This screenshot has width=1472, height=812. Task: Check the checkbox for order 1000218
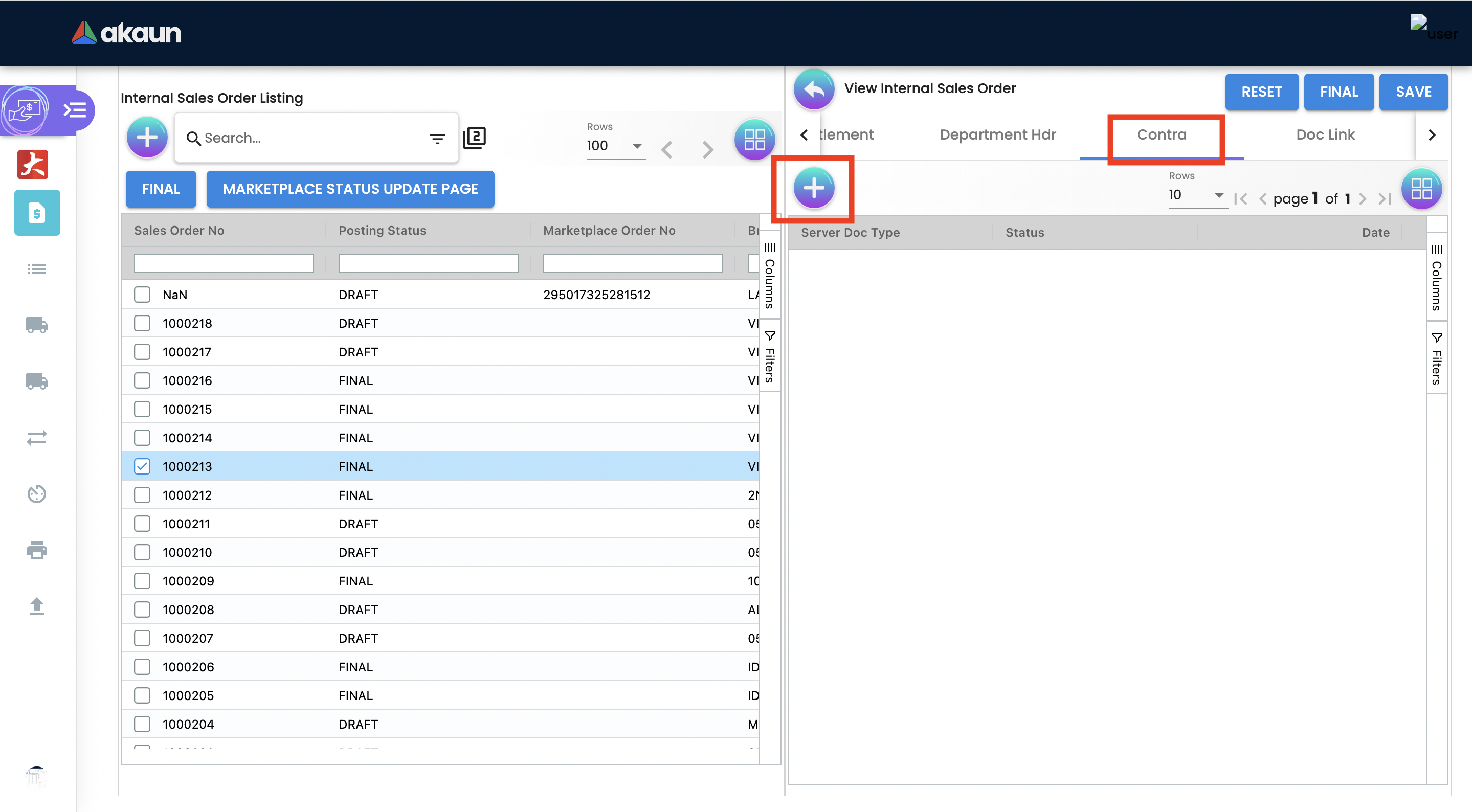pyautogui.click(x=142, y=324)
